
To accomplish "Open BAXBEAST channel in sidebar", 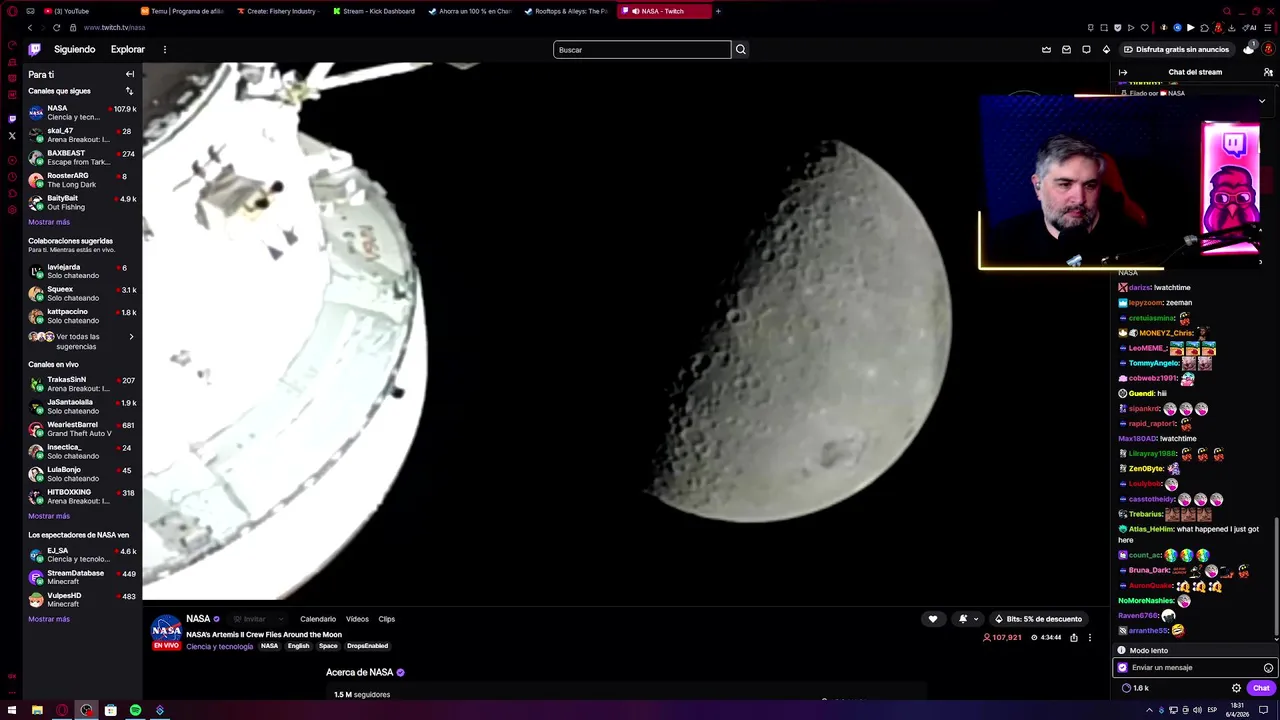I will [x=82, y=158].
